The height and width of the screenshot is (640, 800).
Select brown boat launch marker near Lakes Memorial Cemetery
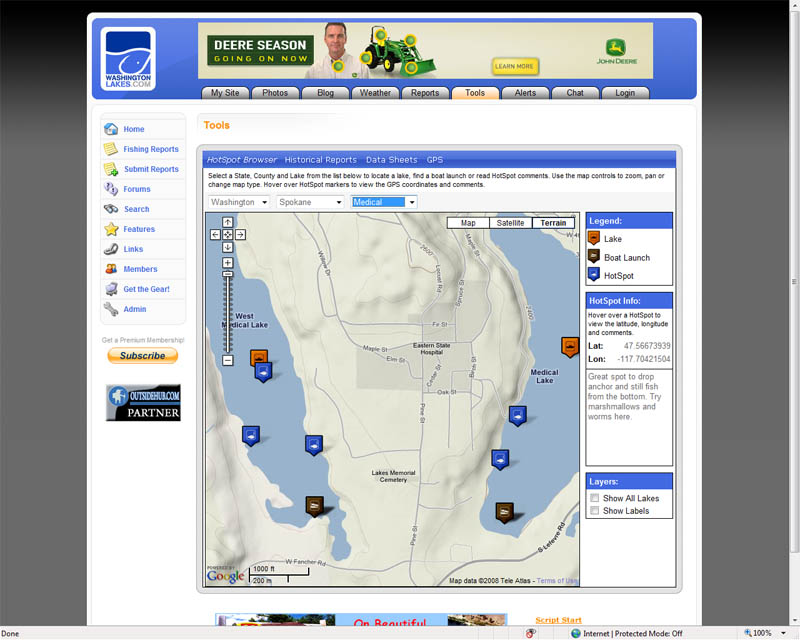315,505
